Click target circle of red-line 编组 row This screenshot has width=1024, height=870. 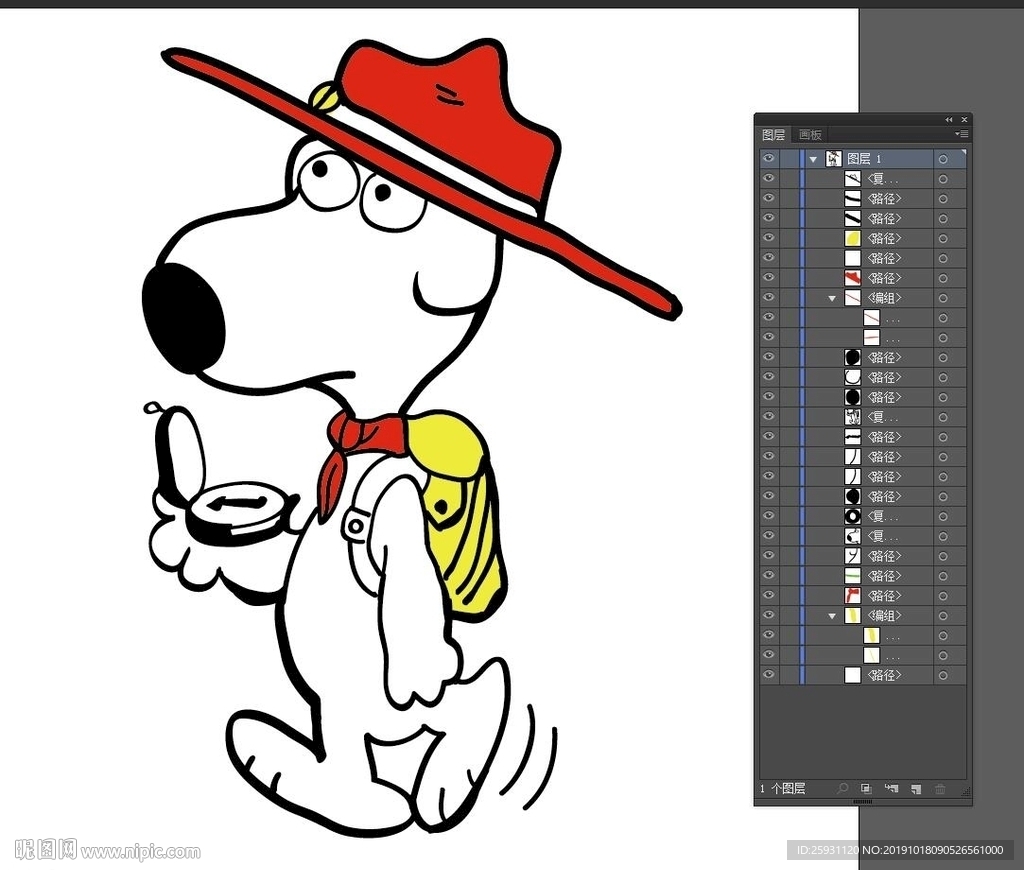coord(943,298)
